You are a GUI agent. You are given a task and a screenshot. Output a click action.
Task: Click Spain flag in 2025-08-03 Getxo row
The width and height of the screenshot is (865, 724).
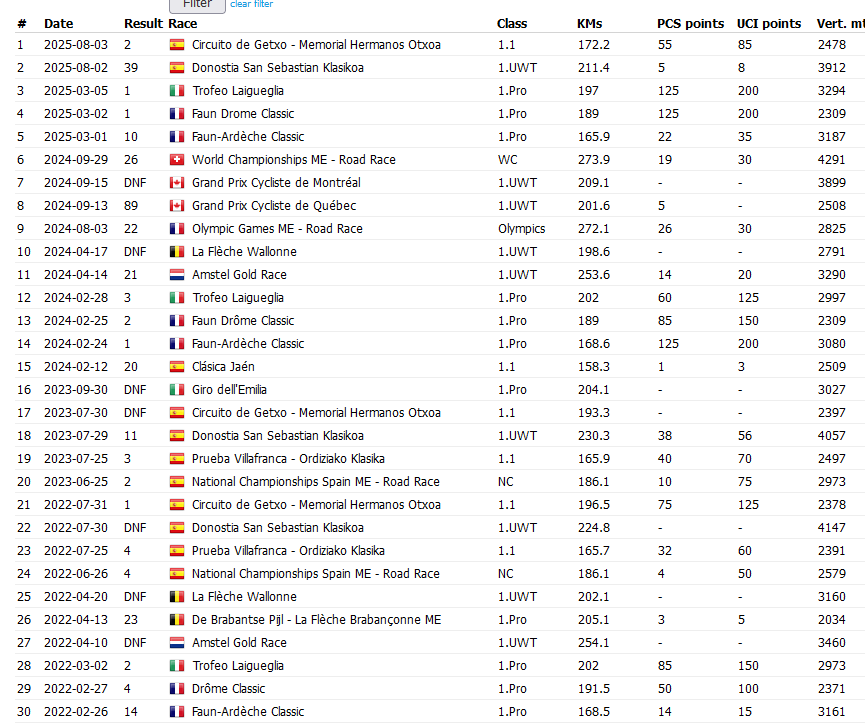[x=177, y=45]
